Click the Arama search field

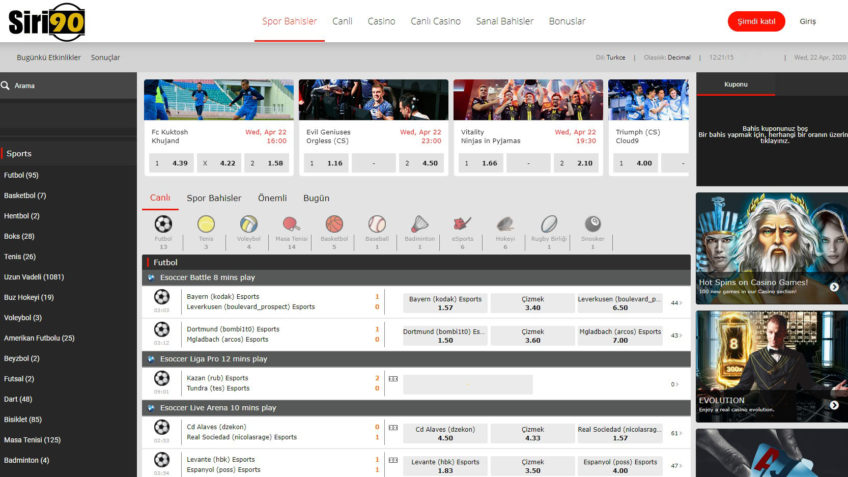pyautogui.click(x=70, y=86)
